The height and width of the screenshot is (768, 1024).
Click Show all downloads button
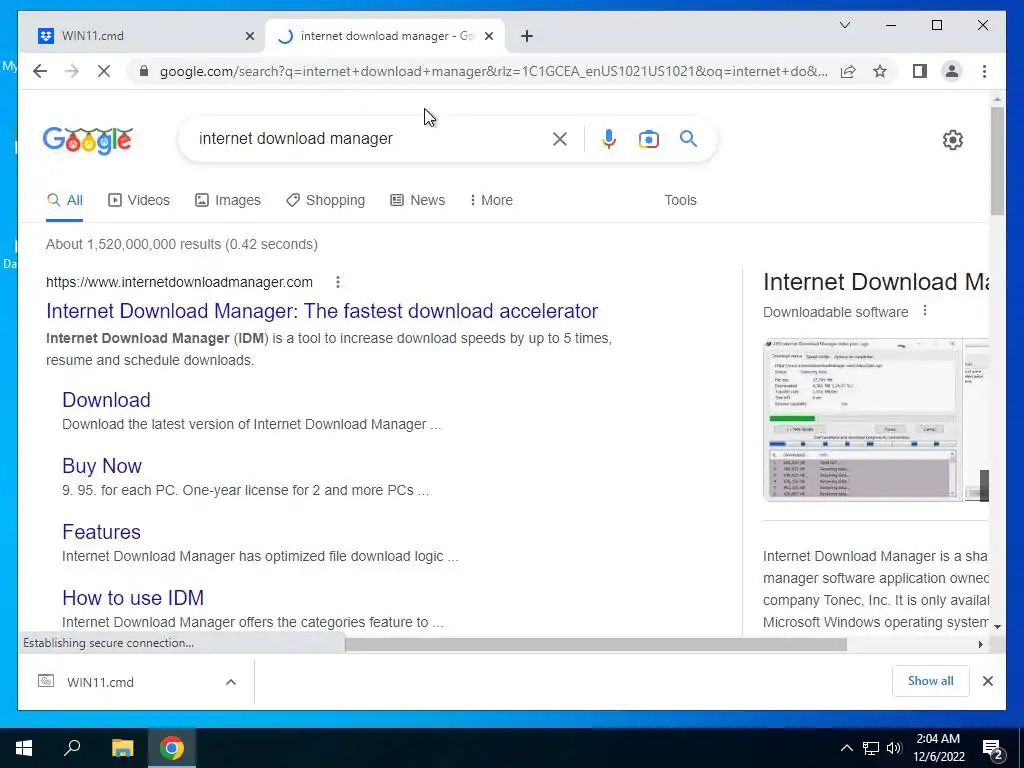(931, 681)
